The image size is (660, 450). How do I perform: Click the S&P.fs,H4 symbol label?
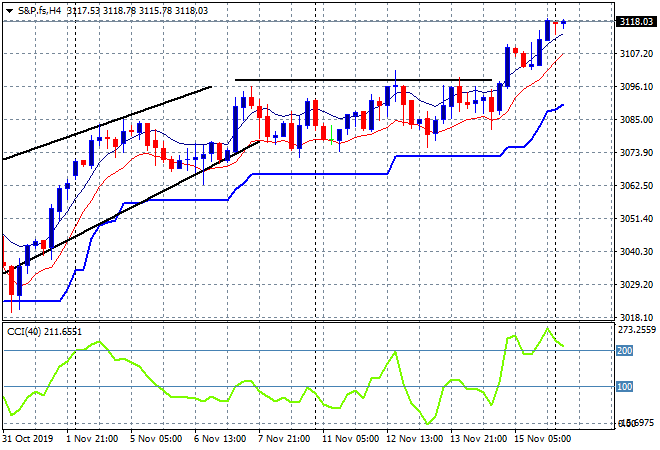(x=40, y=11)
